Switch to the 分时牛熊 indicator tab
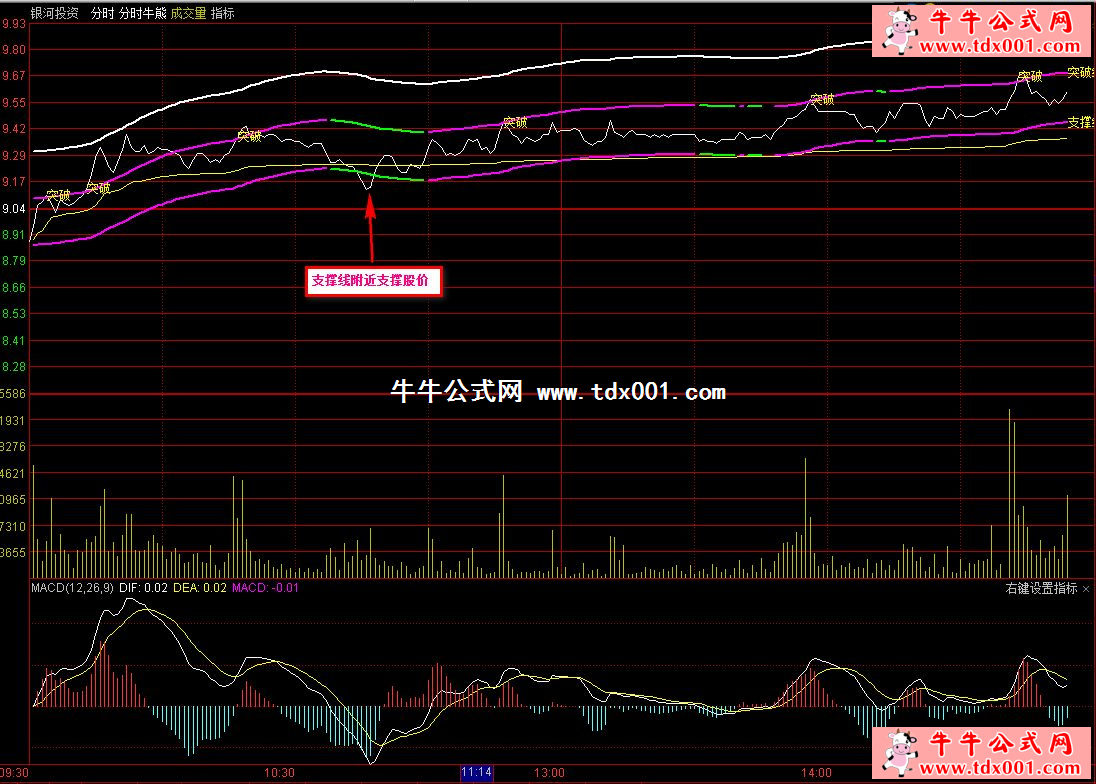Screen dimensions: 1096x784 [142, 14]
